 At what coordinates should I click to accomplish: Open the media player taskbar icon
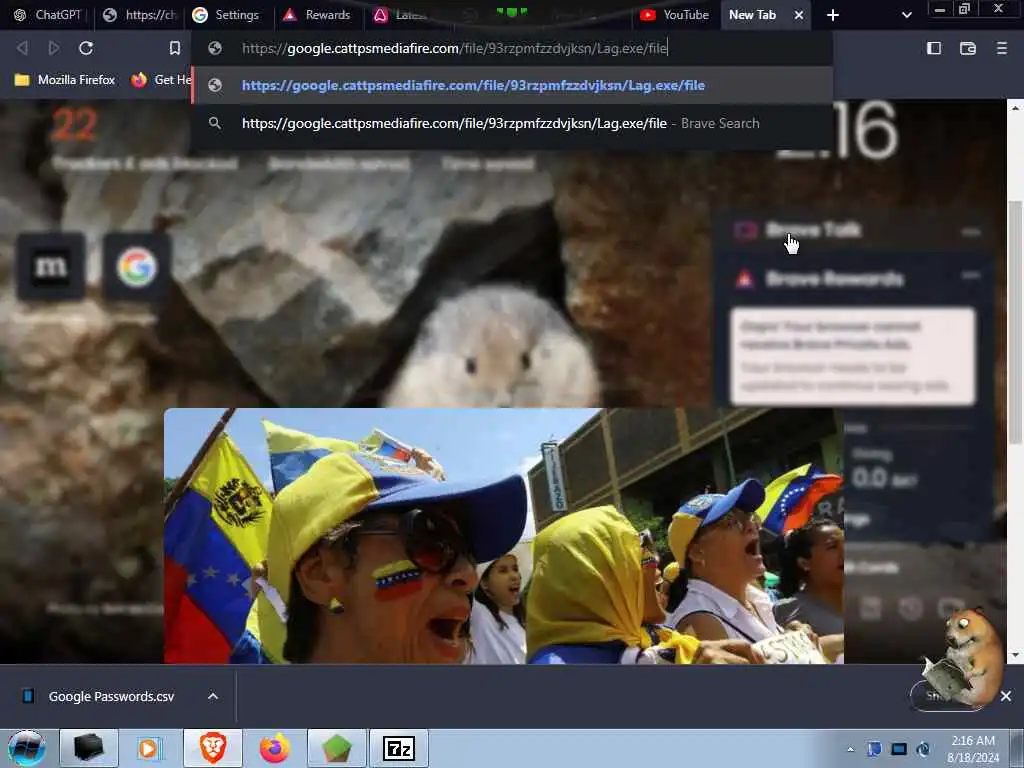[150, 748]
